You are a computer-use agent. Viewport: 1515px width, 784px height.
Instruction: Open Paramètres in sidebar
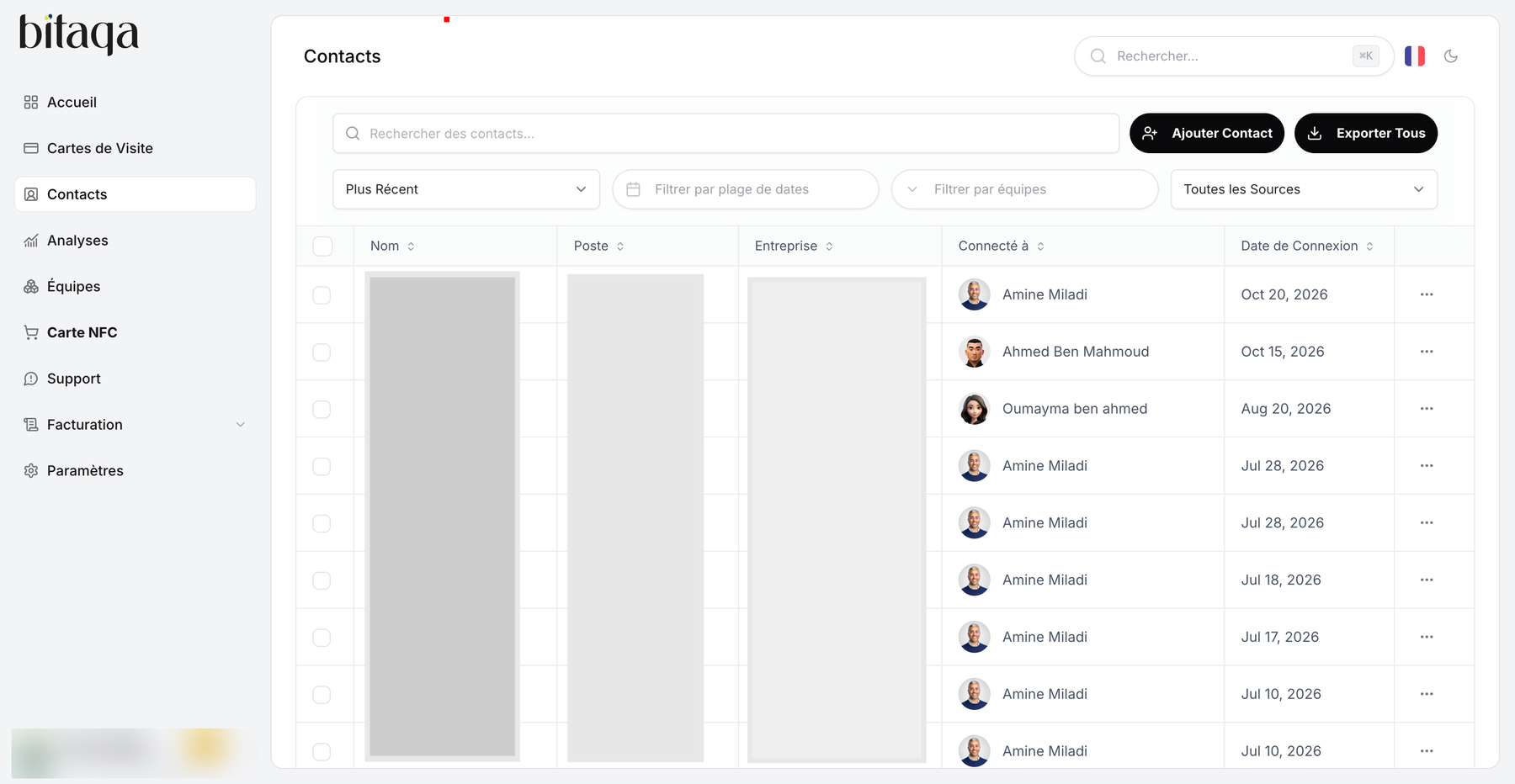135,471
